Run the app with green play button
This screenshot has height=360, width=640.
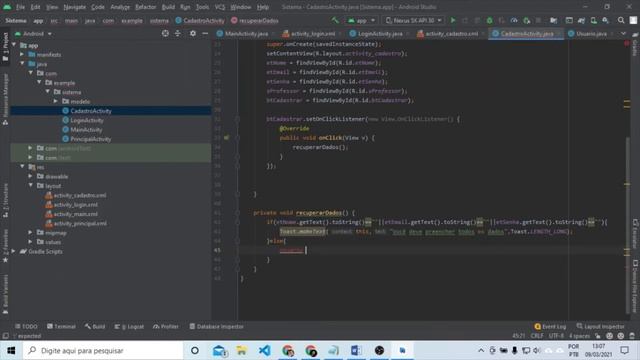453,20
